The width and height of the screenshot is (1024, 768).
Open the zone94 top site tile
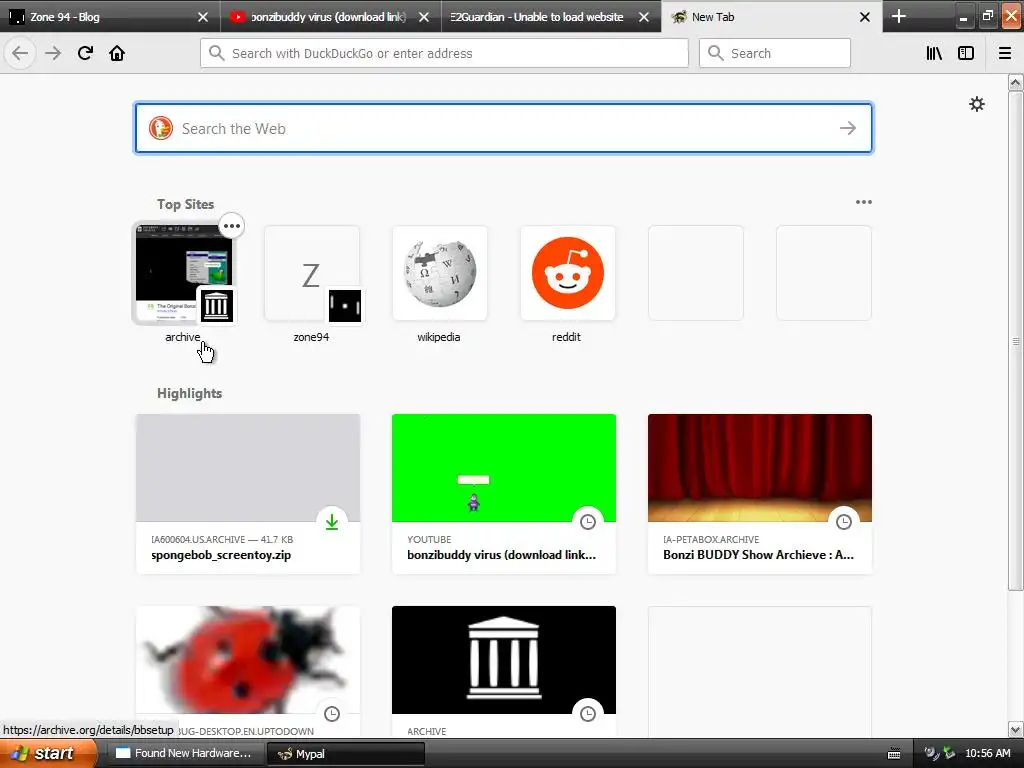[312, 274]
